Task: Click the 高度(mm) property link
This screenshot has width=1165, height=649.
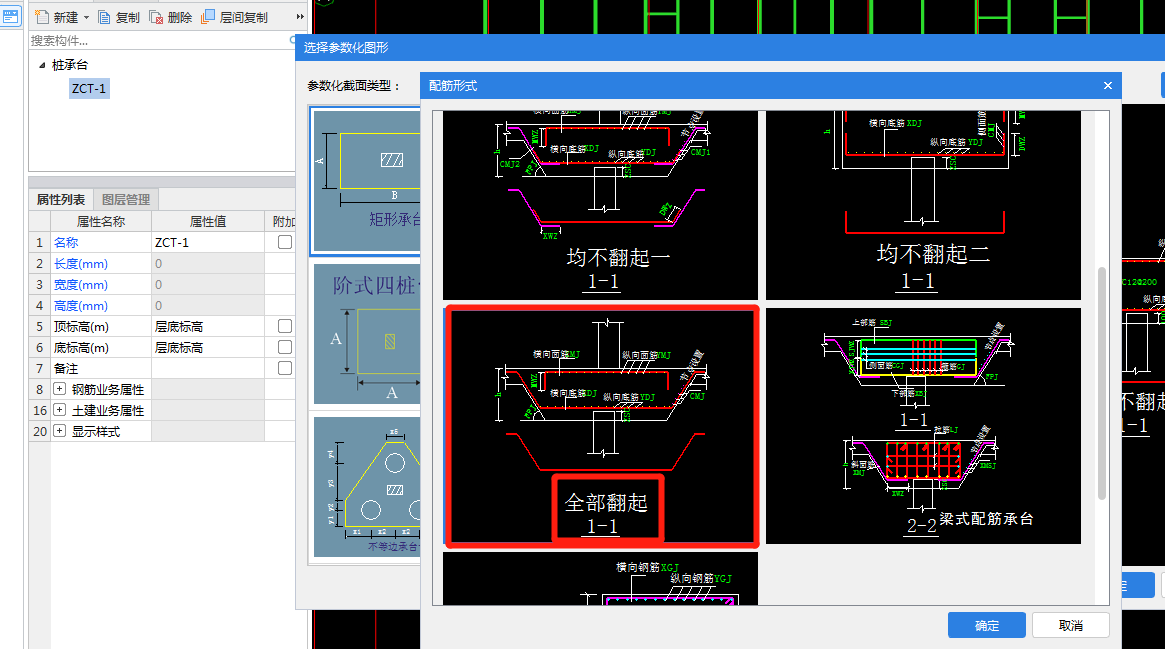Action: pos(80,305)
